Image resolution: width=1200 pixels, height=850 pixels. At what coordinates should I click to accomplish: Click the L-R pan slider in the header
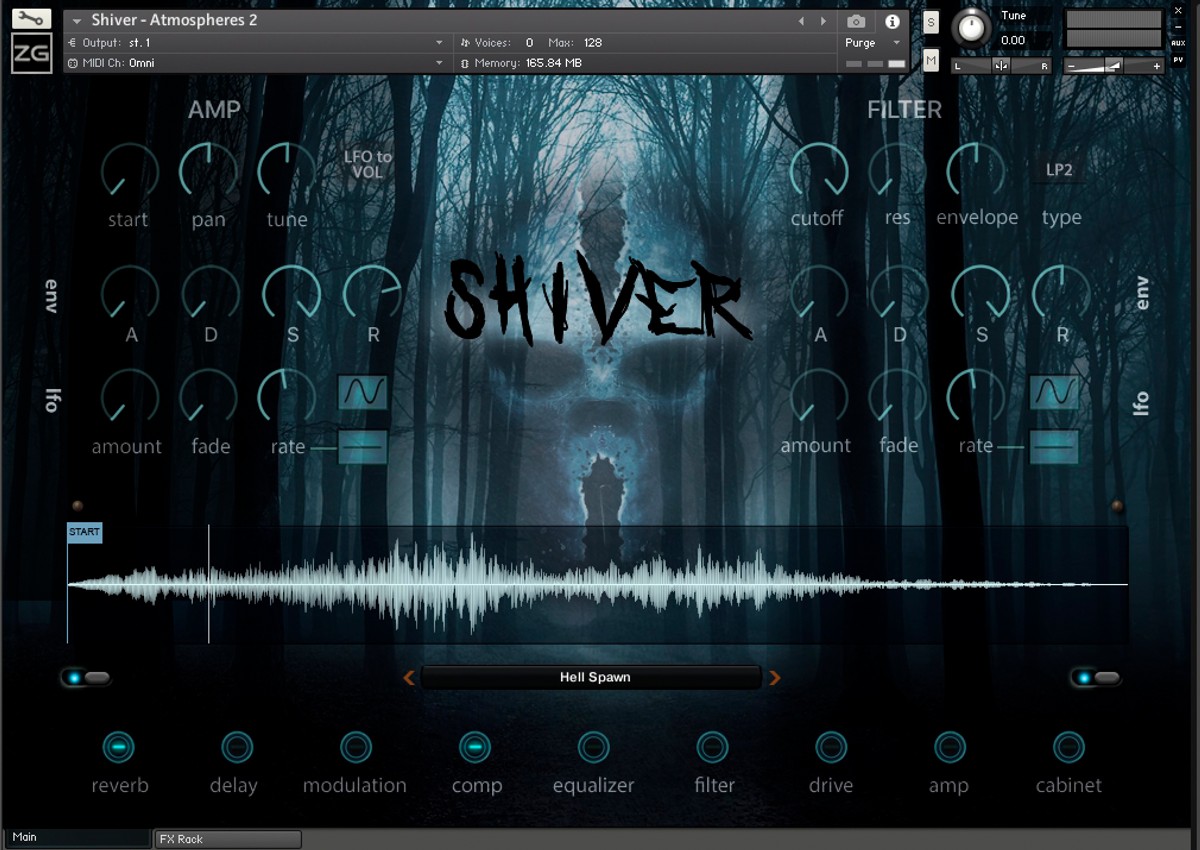pos(1001,66)
